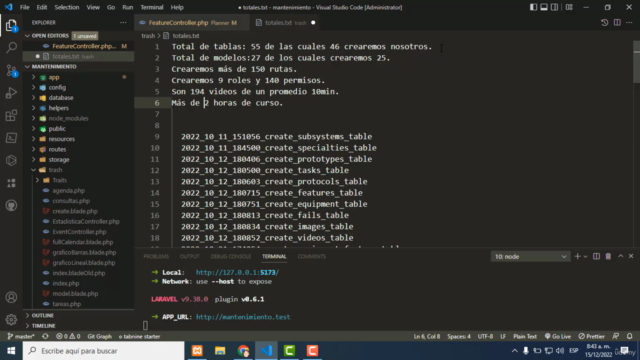The width and height of the screenshot is (640, 360).
Task: Change language mode Plain Text
Action: [524, 336]
